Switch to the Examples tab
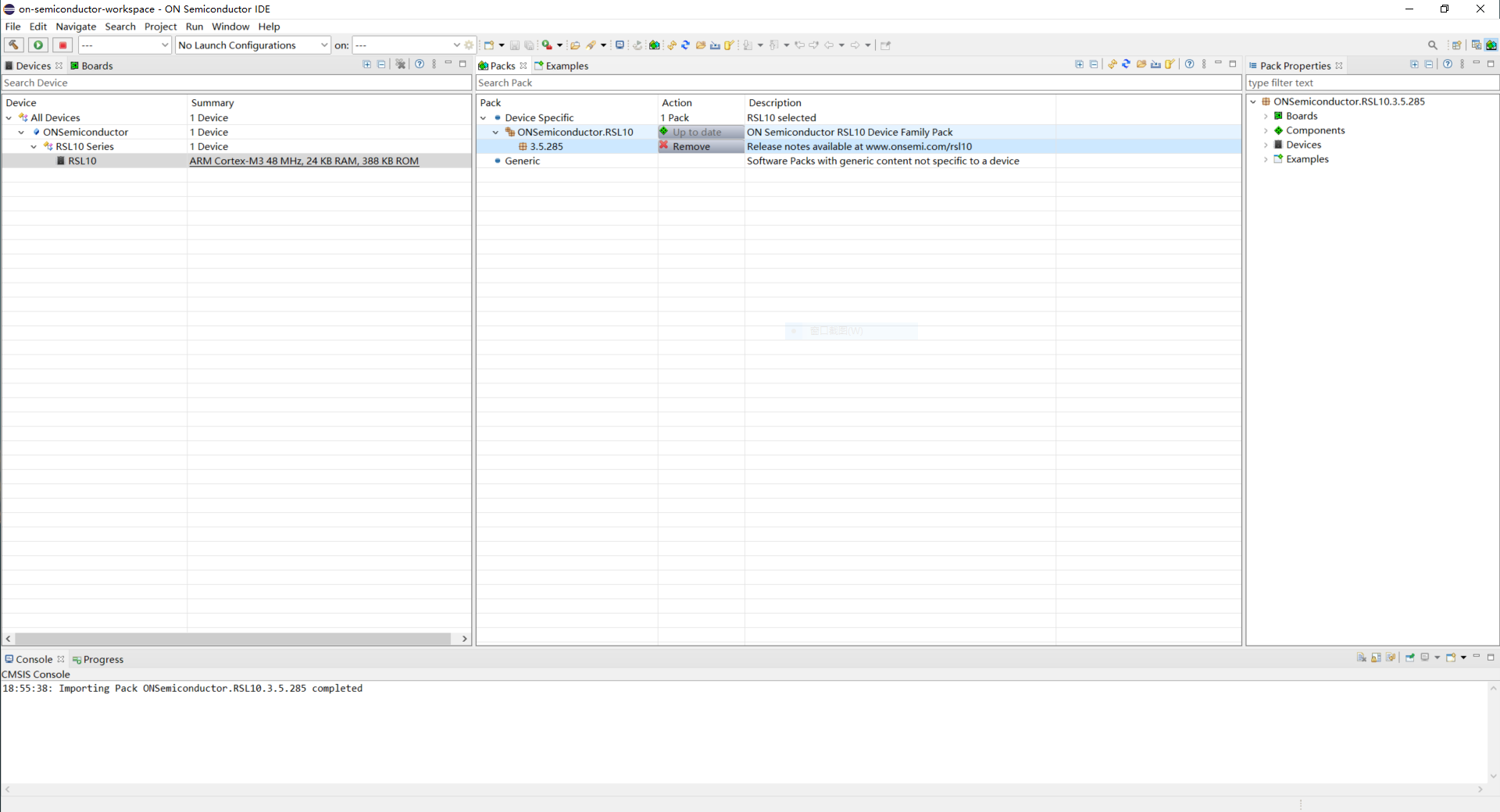The width and height of the screenshot is (1500, 812). tap(561, 66)
